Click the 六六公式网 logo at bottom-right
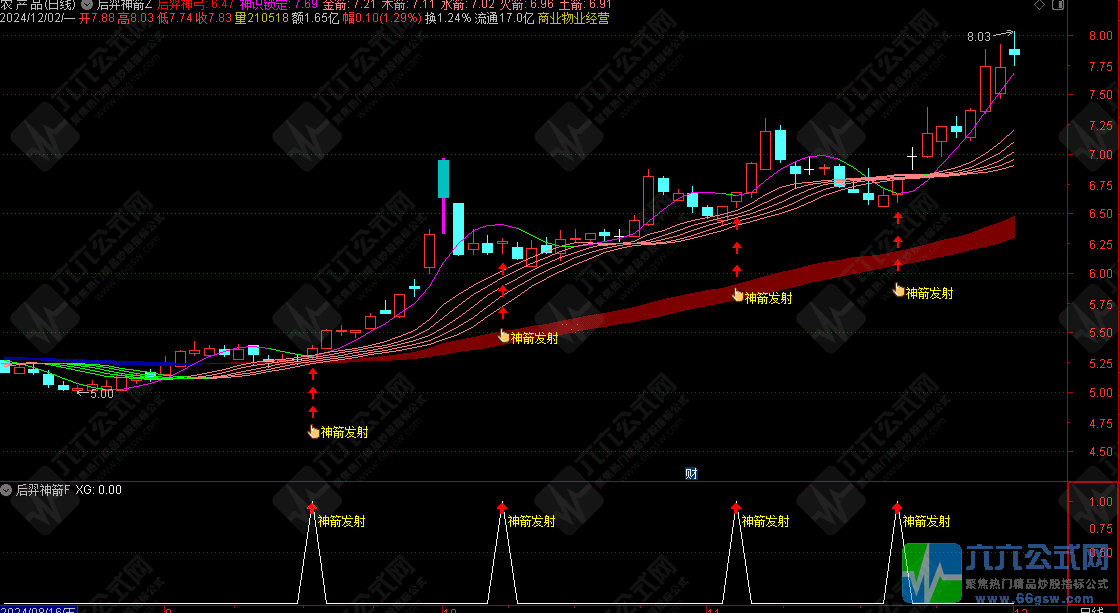The height and width of the screenshot is (613, 1120). tap(1008, 568)
